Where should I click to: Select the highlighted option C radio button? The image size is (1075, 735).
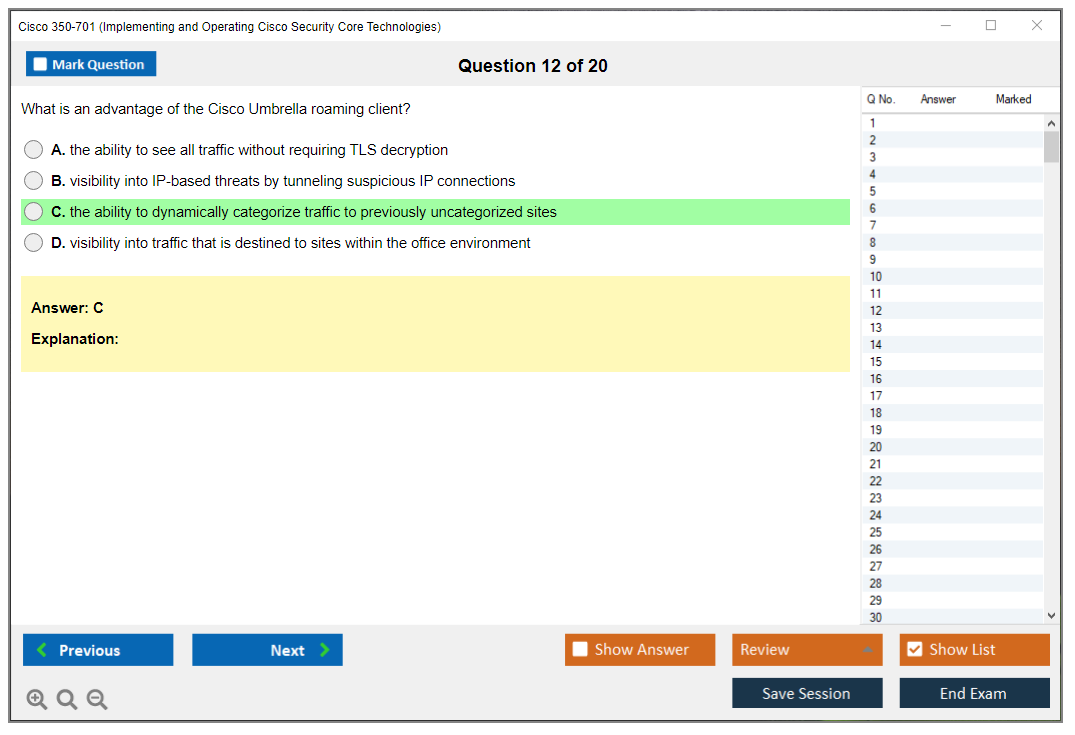click(x=33, y=211)
